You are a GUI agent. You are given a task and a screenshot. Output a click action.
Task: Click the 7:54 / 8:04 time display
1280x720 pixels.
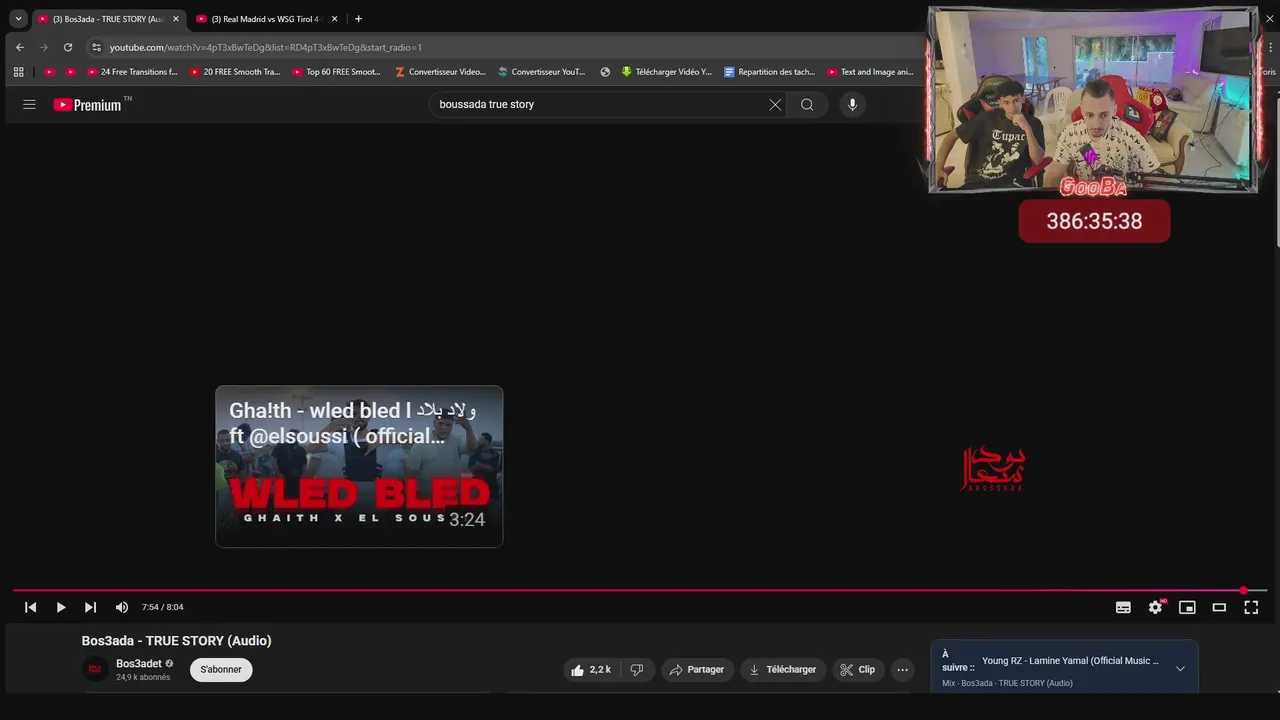tap(163, 607)
